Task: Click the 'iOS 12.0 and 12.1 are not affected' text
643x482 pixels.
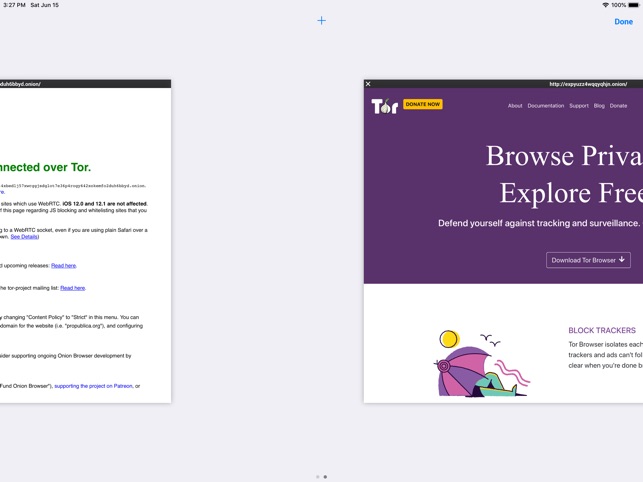Action: pos(105,203)
